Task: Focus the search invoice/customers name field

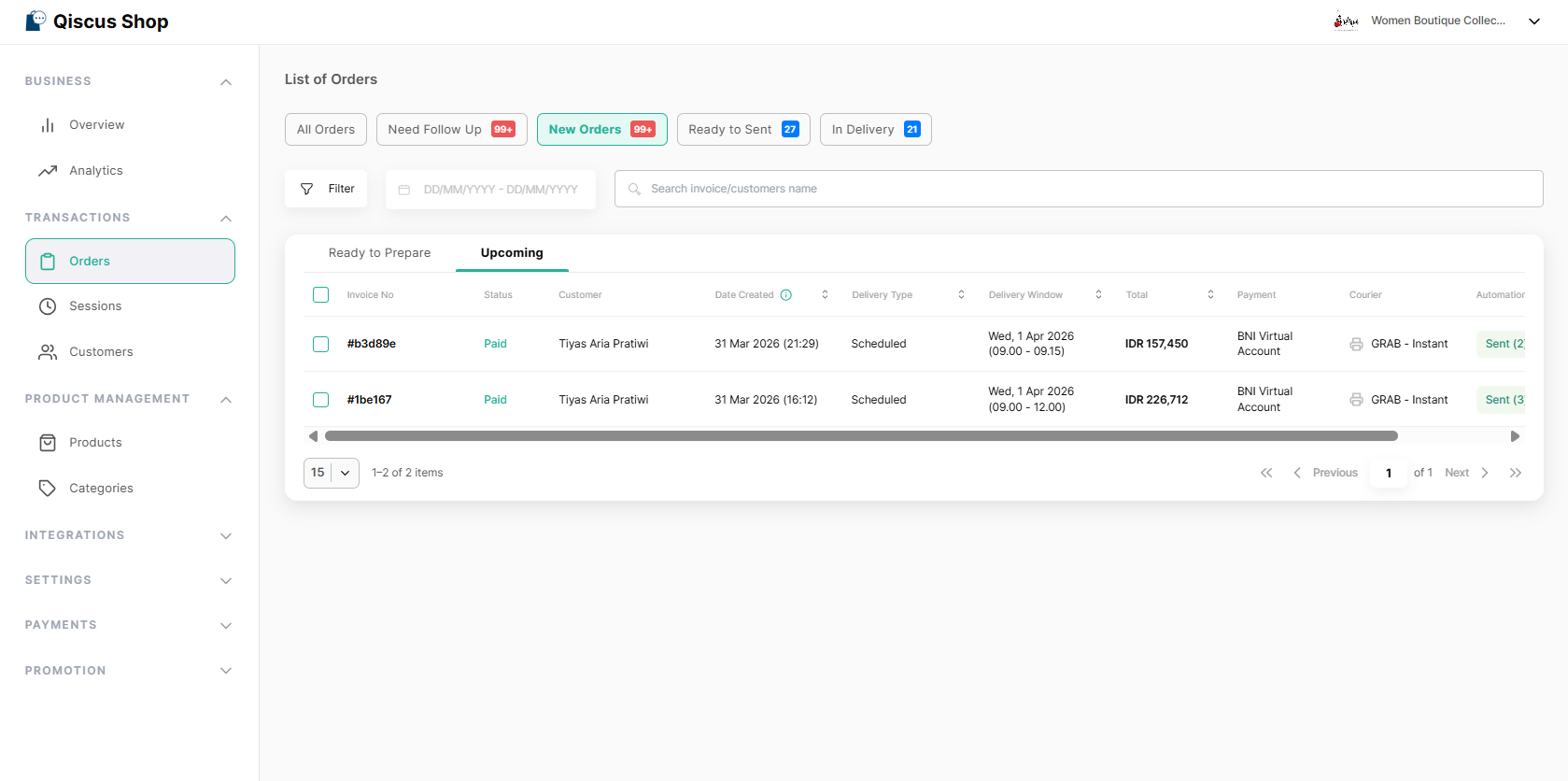Action: pyautogui.click(x=1083, y=189)
